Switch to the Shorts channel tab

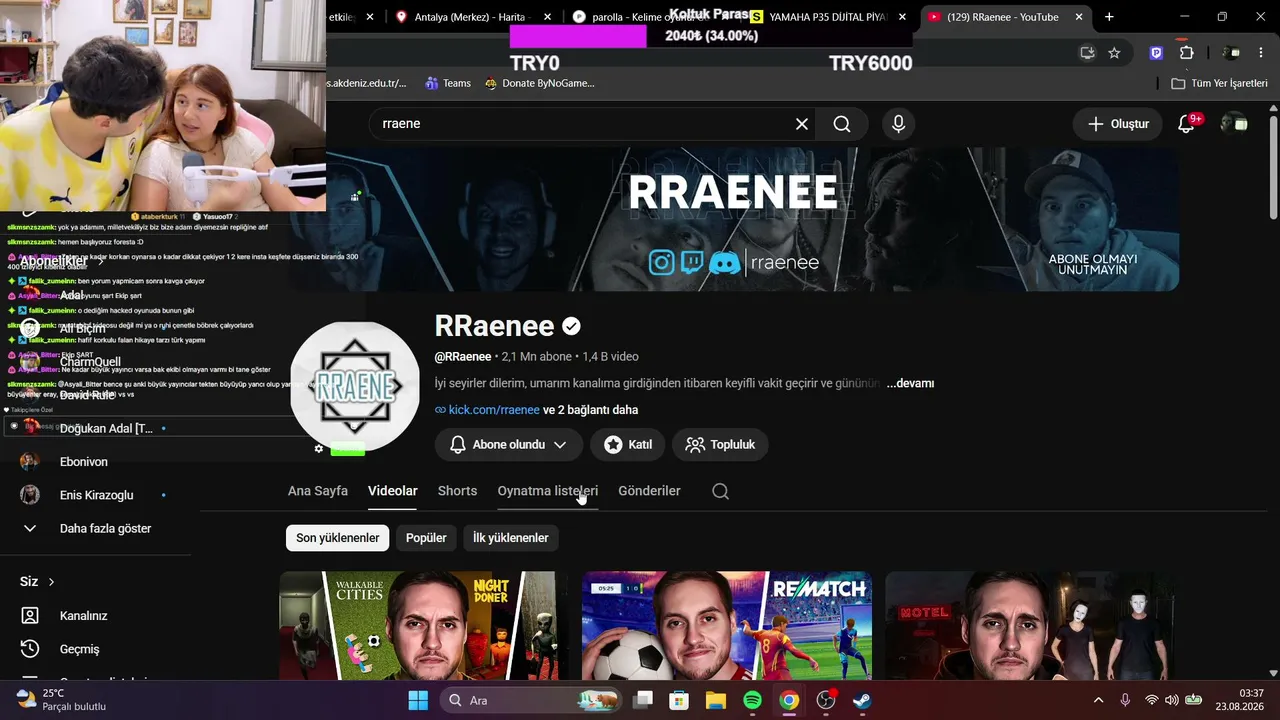pyautogui.click(x=457, y=491)
